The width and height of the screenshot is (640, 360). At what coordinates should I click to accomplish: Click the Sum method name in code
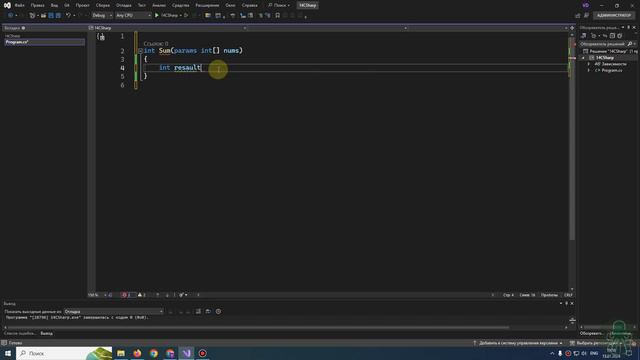pos(165,51)
